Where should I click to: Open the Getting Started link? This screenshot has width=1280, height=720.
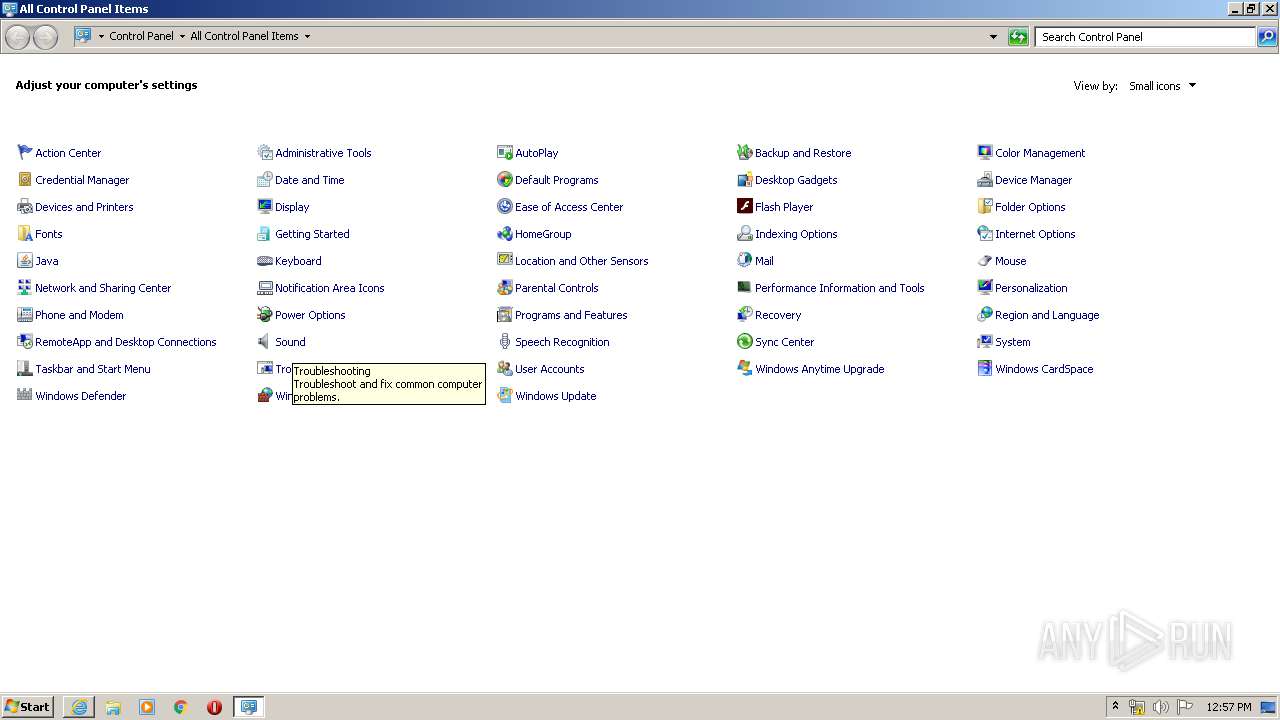click(x=312, y=234)
